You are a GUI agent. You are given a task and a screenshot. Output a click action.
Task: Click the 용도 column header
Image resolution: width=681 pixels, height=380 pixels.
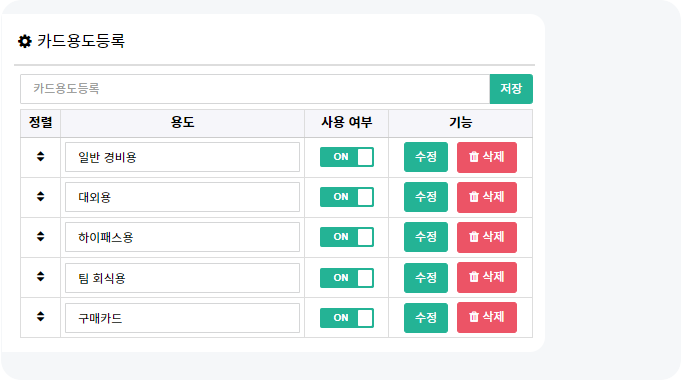click(x=182, y=123)
